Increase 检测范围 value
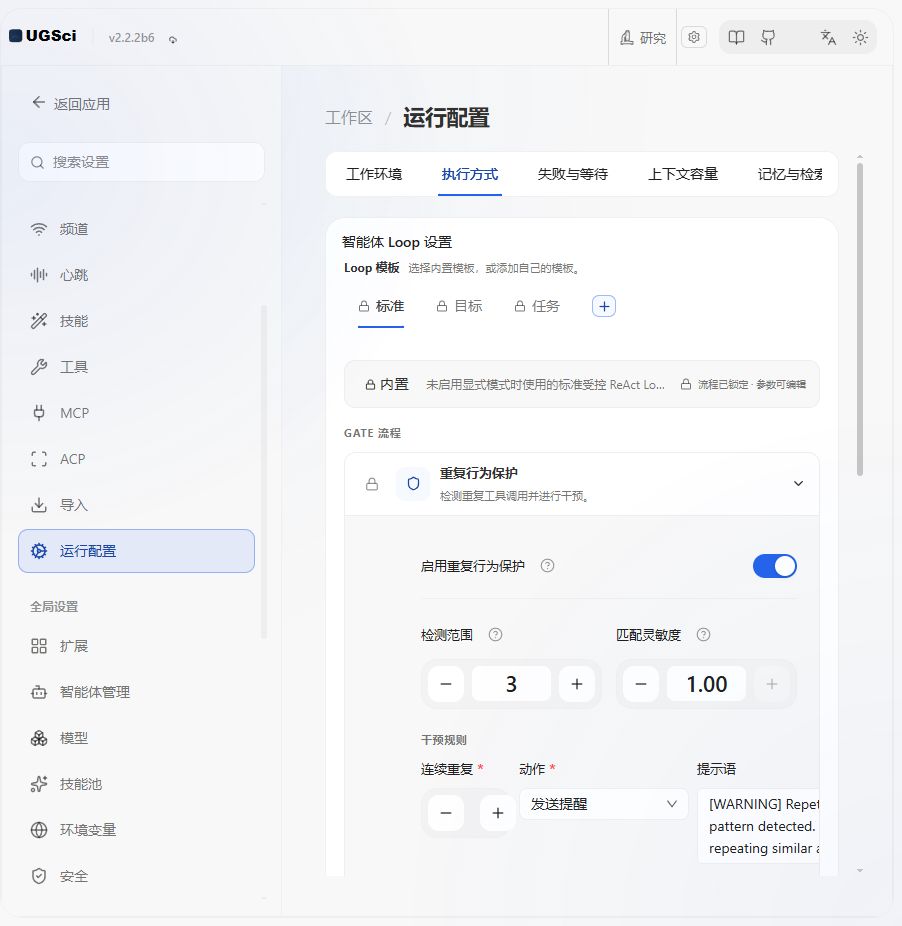 [x=577, y=684]
